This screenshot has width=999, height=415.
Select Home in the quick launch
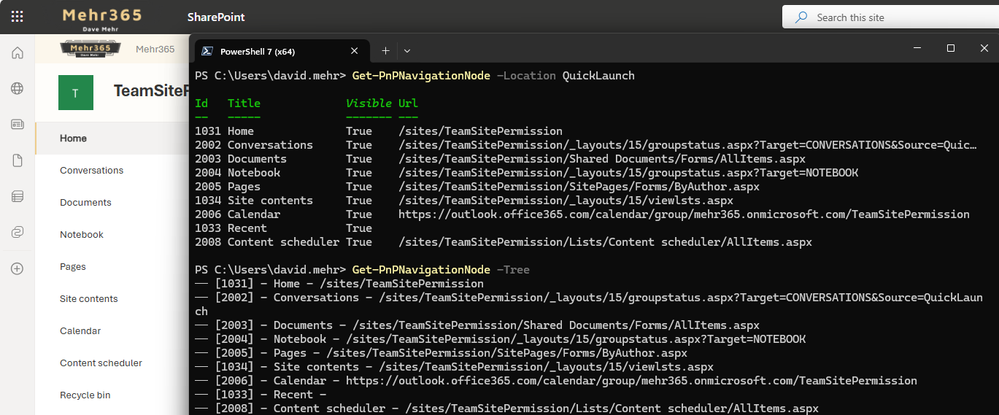[x=111, y=138]
